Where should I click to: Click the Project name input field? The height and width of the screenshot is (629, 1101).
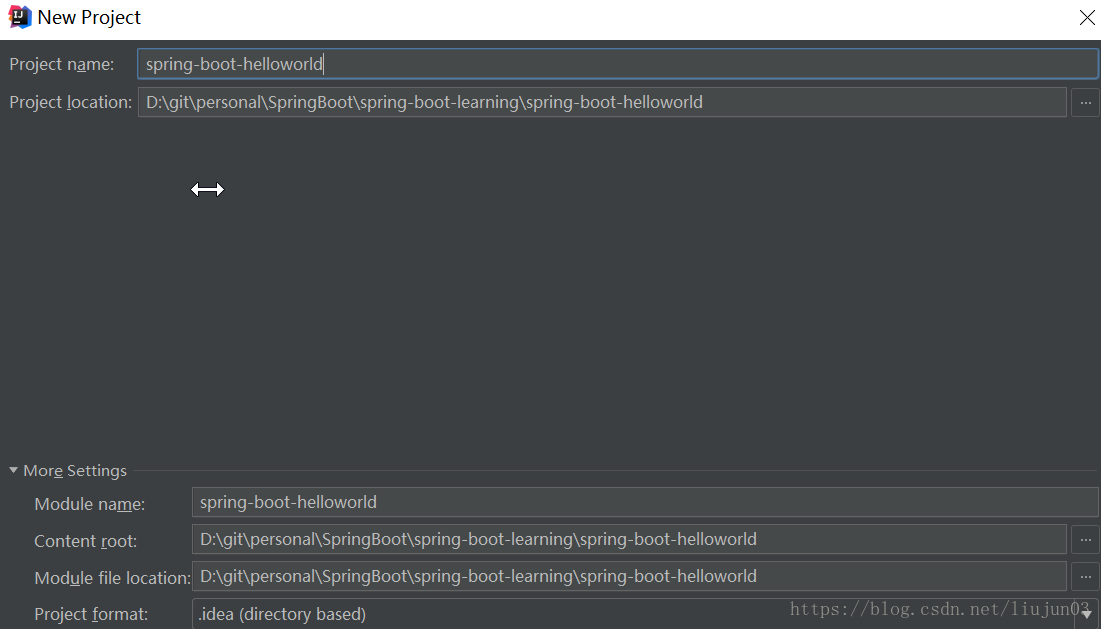pyautogui.click(x=618, y=64)
